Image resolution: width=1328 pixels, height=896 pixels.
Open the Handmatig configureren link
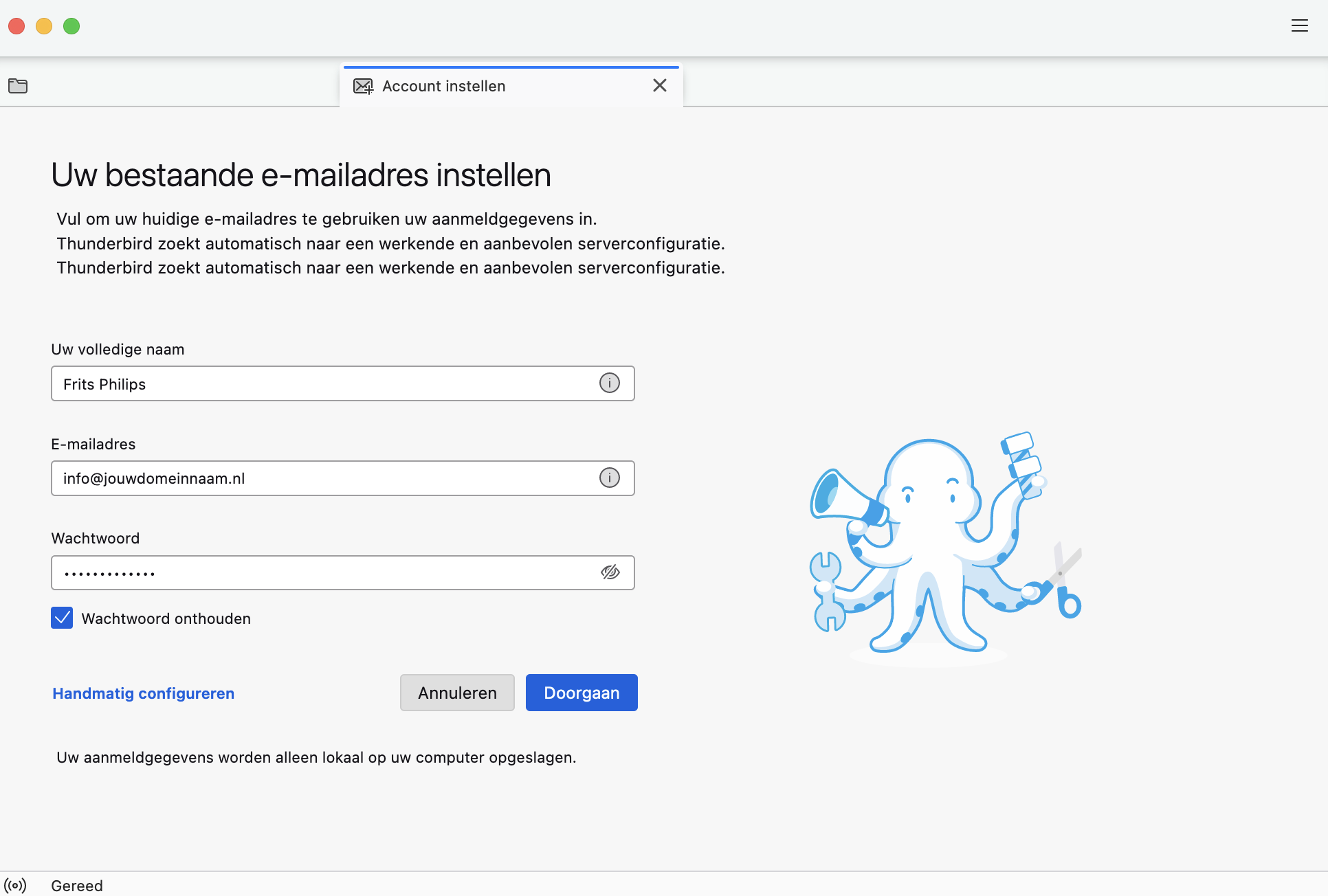coord(143,693)
